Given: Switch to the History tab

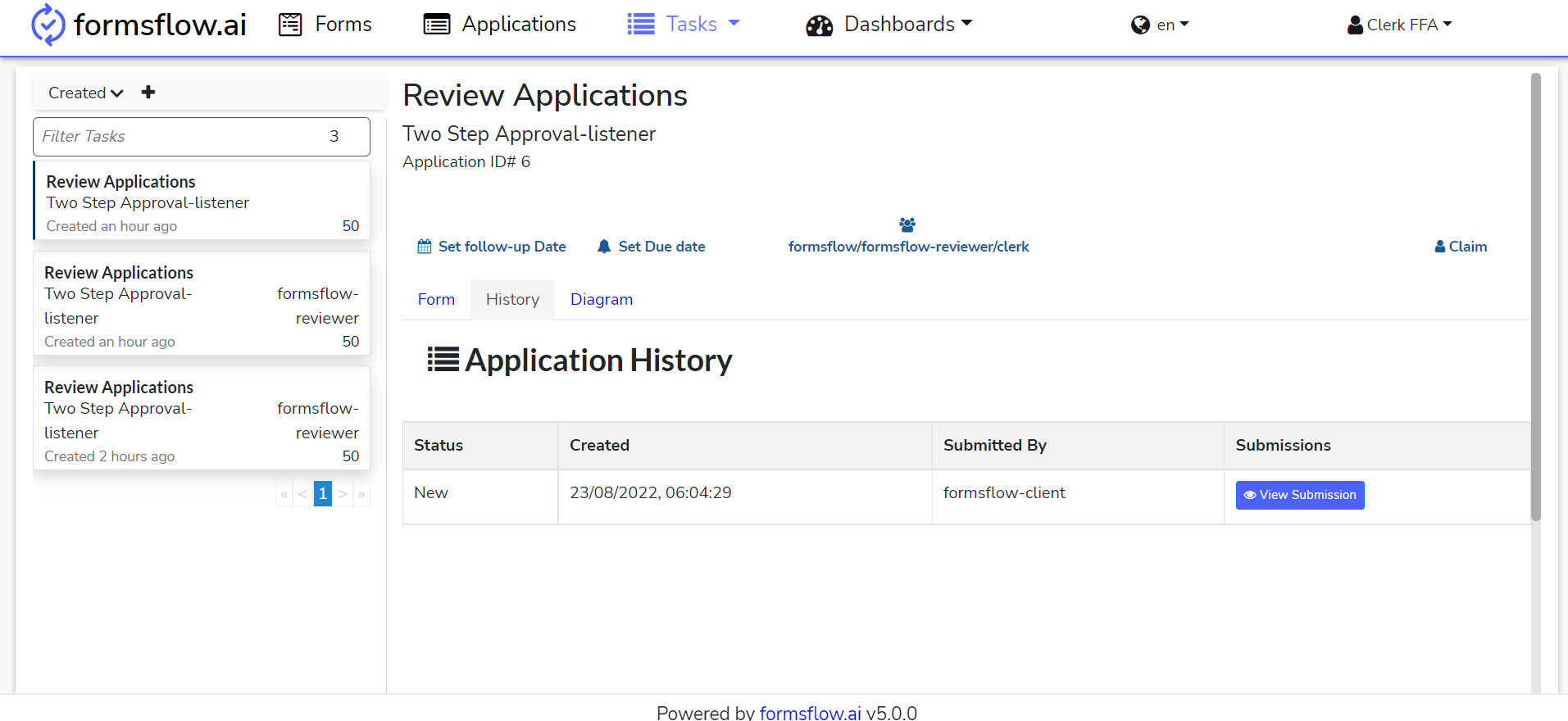Looking at the screenshot, I should tap(512, 300).
